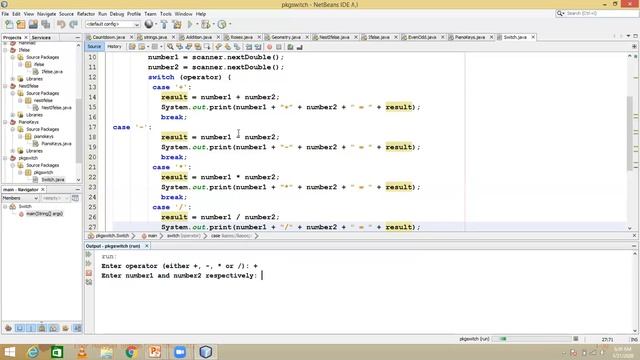Viewport: 640px width, 360px height.
Task: Open the Navigate menu
Action: point(47,14)
